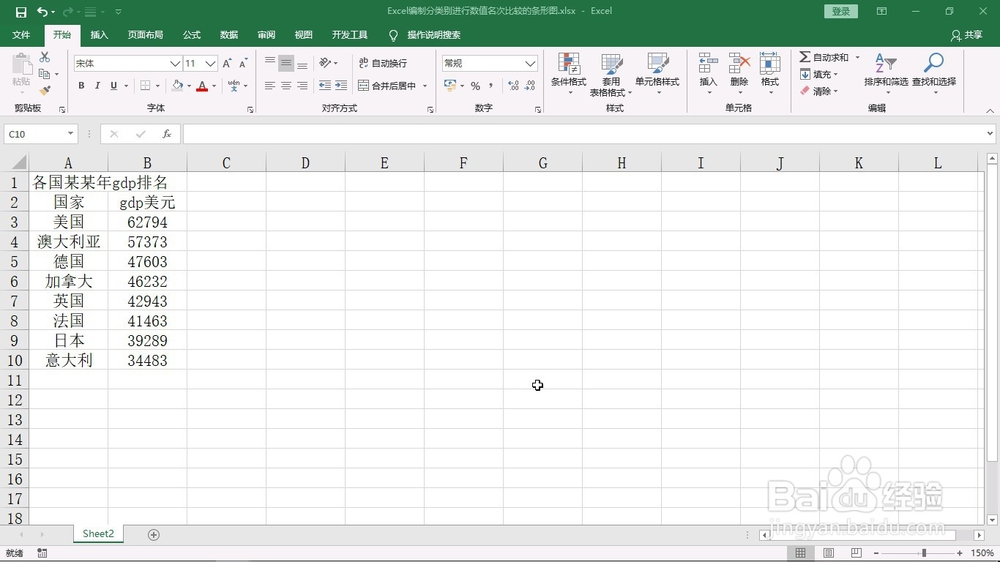The height and width of the screenshot is (562, 1000).
Task: Open Sort and Filter (排序和筛选)
Action: 886,73
